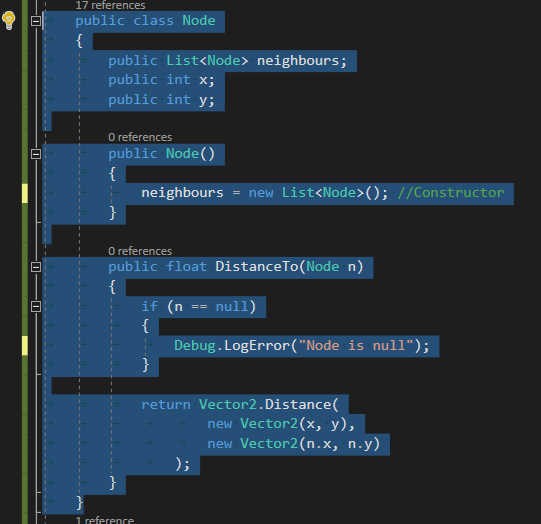Collapse the Node() constructor region

click(36, 154)
